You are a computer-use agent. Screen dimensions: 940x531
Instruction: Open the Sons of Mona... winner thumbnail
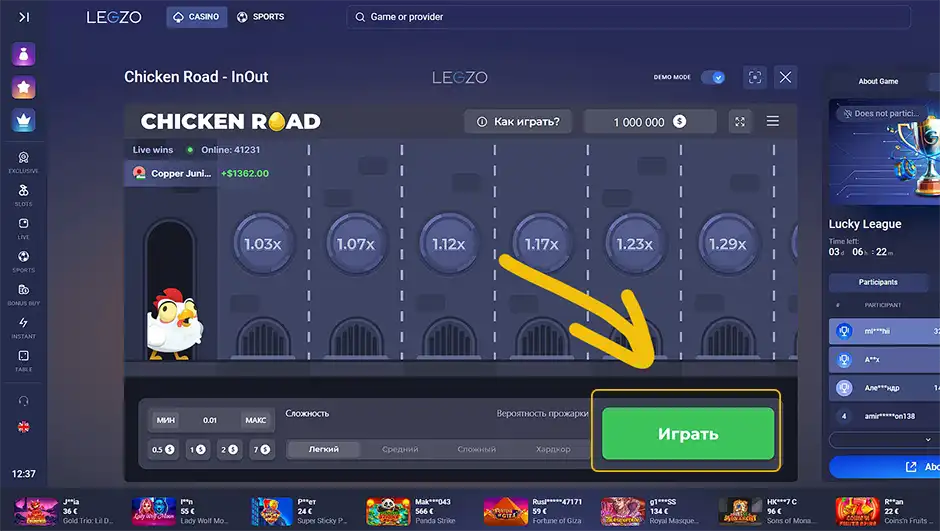point(740,511)
